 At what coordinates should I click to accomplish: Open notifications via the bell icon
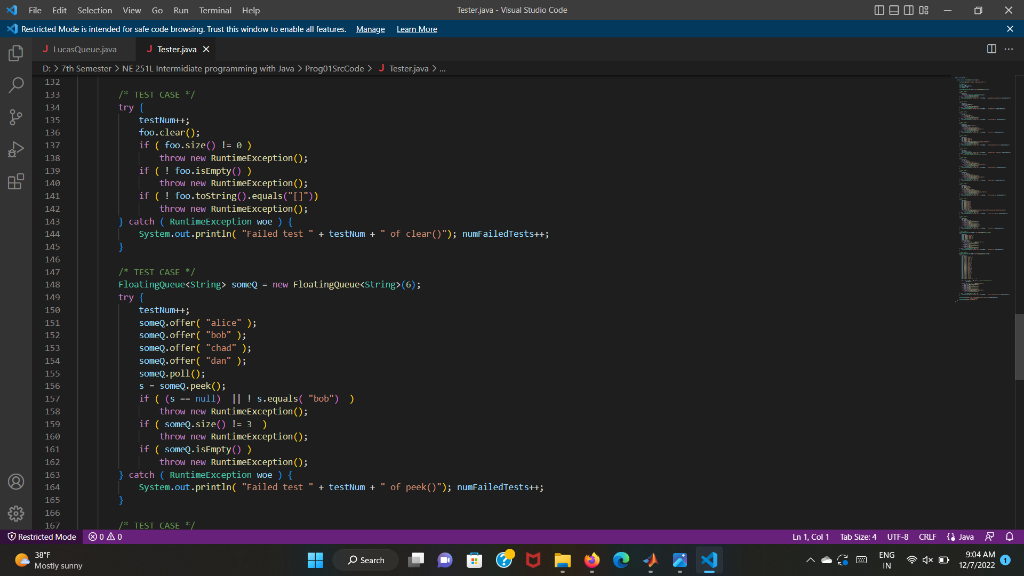pyautogui.click(x=1010, y=537)
